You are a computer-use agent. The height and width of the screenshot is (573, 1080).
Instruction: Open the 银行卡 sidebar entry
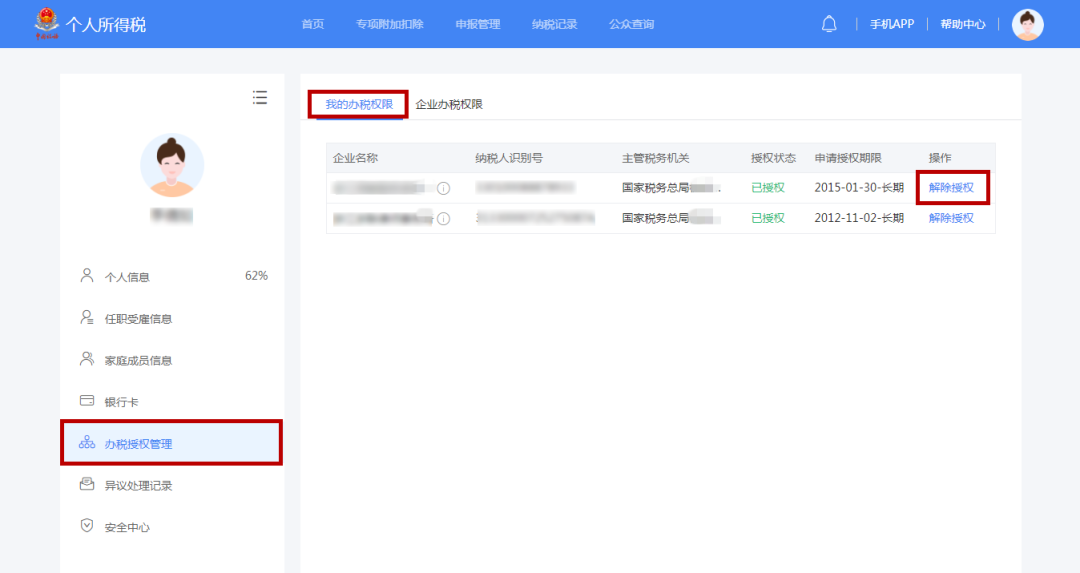tap(121, 402)
